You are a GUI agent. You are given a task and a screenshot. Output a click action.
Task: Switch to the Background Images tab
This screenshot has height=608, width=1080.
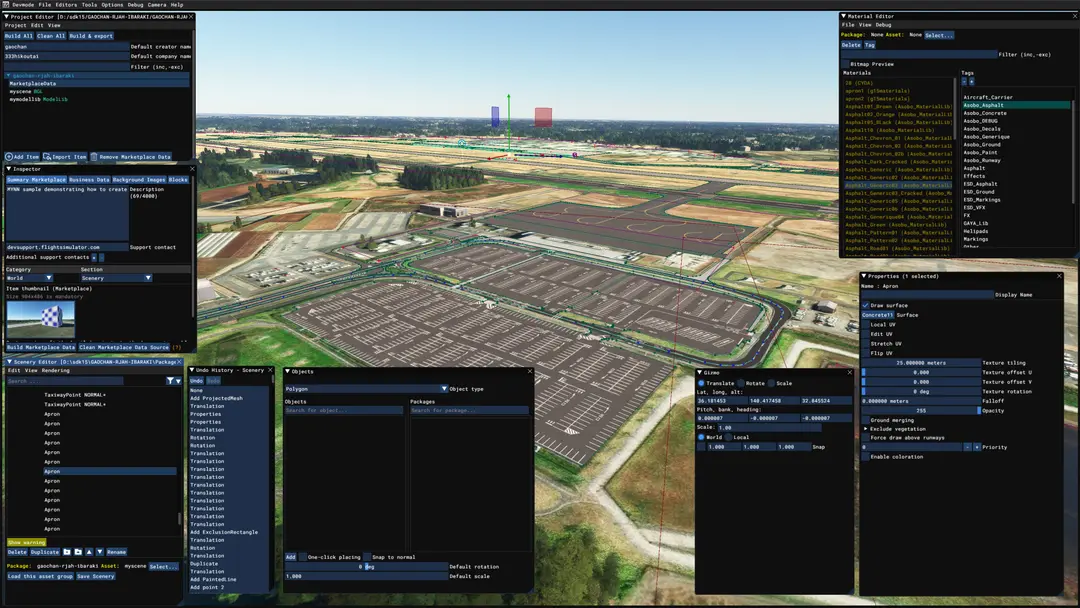[138, 180]
